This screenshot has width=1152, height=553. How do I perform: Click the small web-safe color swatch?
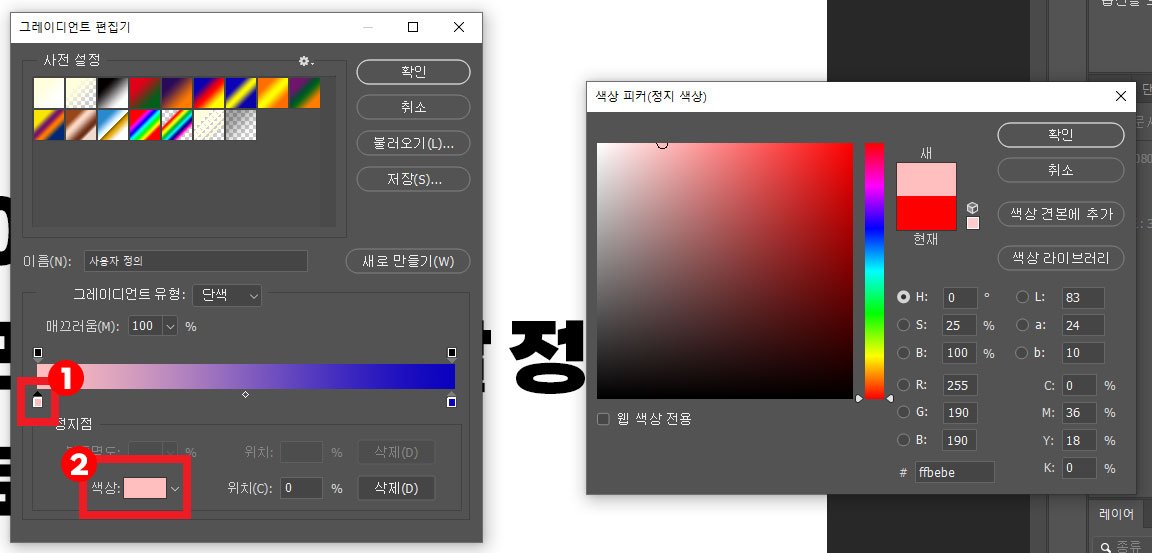tap(973, 223)
